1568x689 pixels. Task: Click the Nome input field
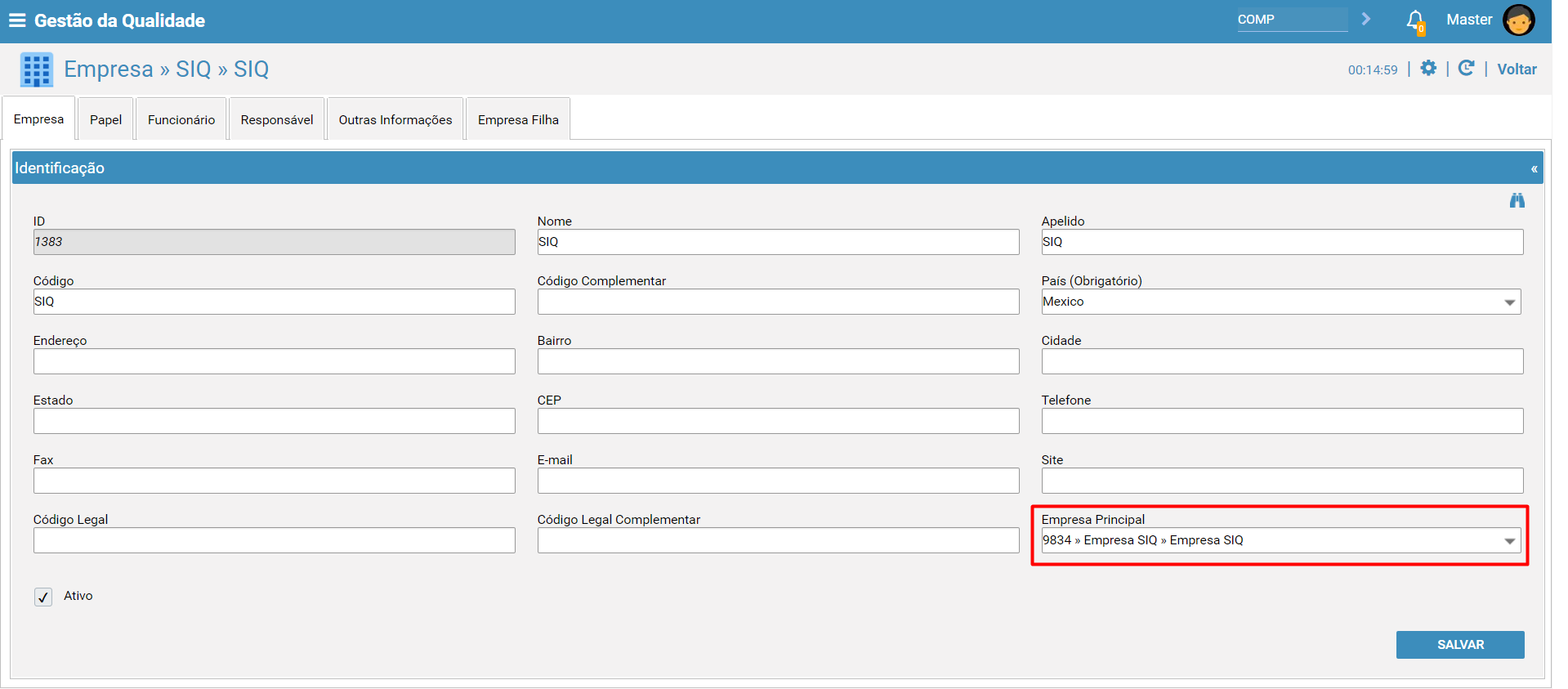778,242
